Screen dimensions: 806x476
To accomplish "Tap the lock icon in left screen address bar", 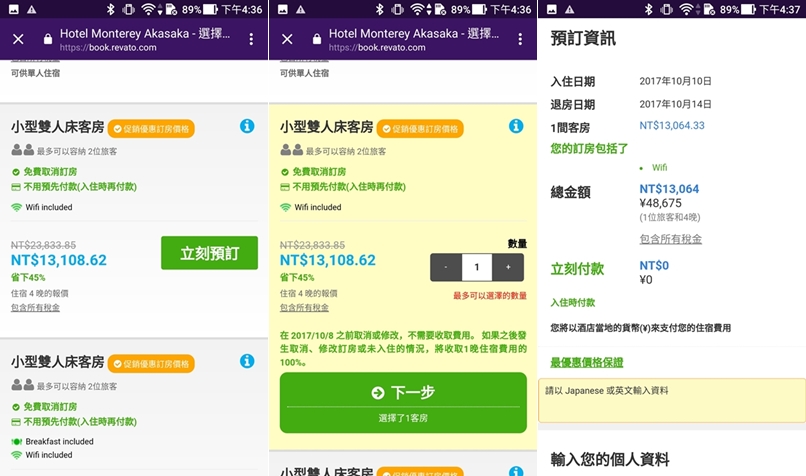I will tap(48, 39).
